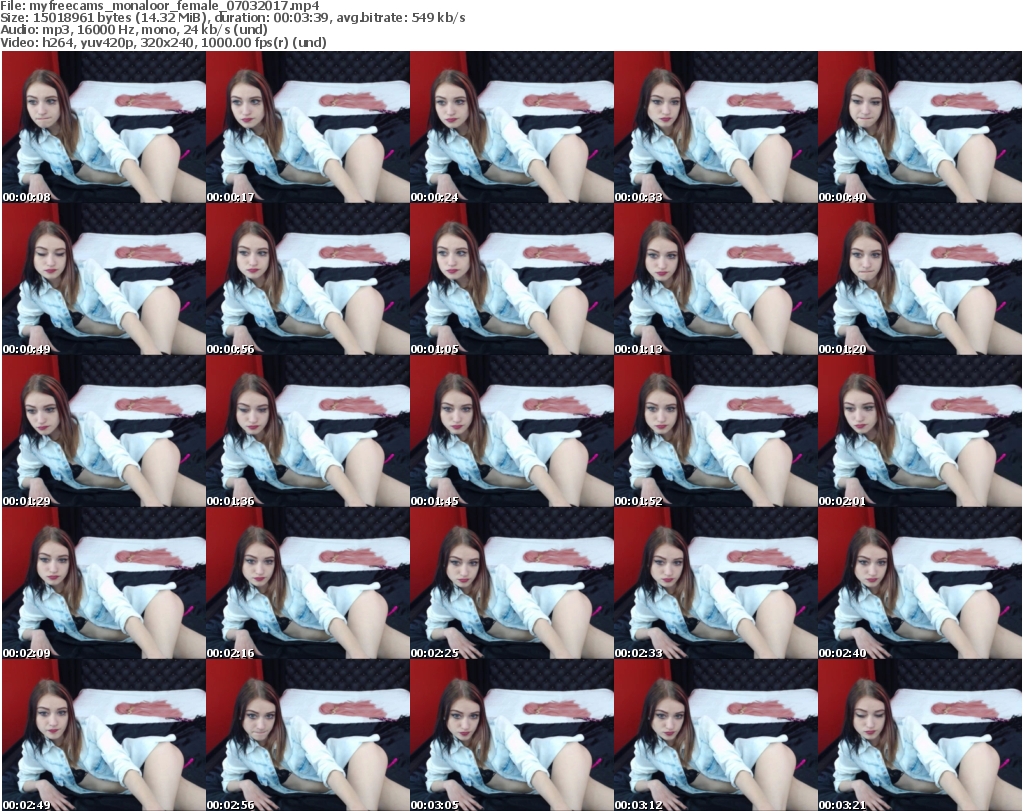The width and height of the screenshot is (1024, 811).
Task: Select the thumbnail frame stamped 00:02:25
Action: [x=511, y=584]
